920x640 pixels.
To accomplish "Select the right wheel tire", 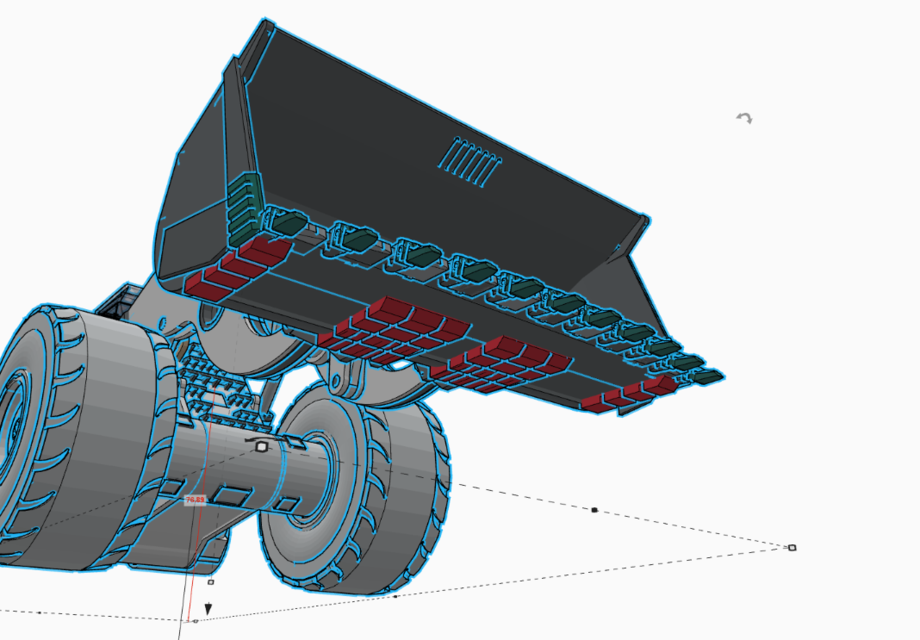I will tap(400, 490).
